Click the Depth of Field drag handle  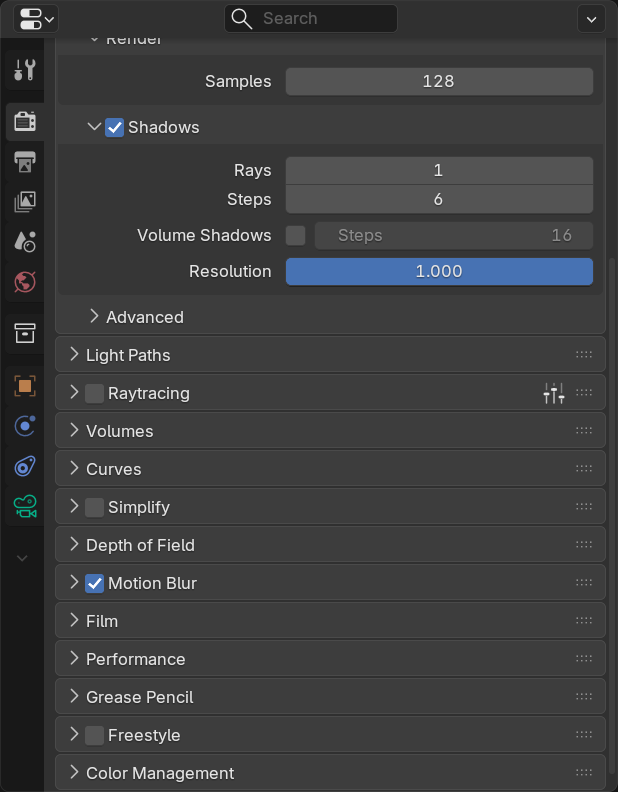(584, 544)
